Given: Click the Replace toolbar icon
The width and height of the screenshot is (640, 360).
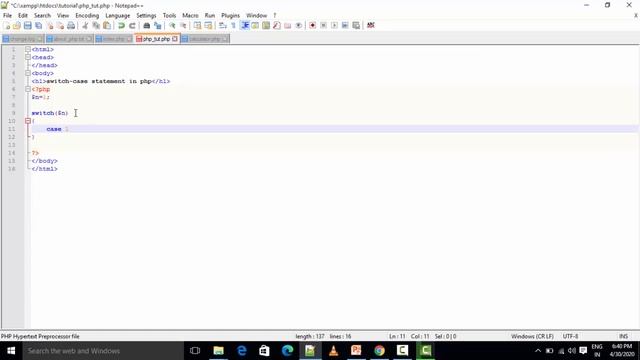Looking at the screenshot, I should click(158, 25).
